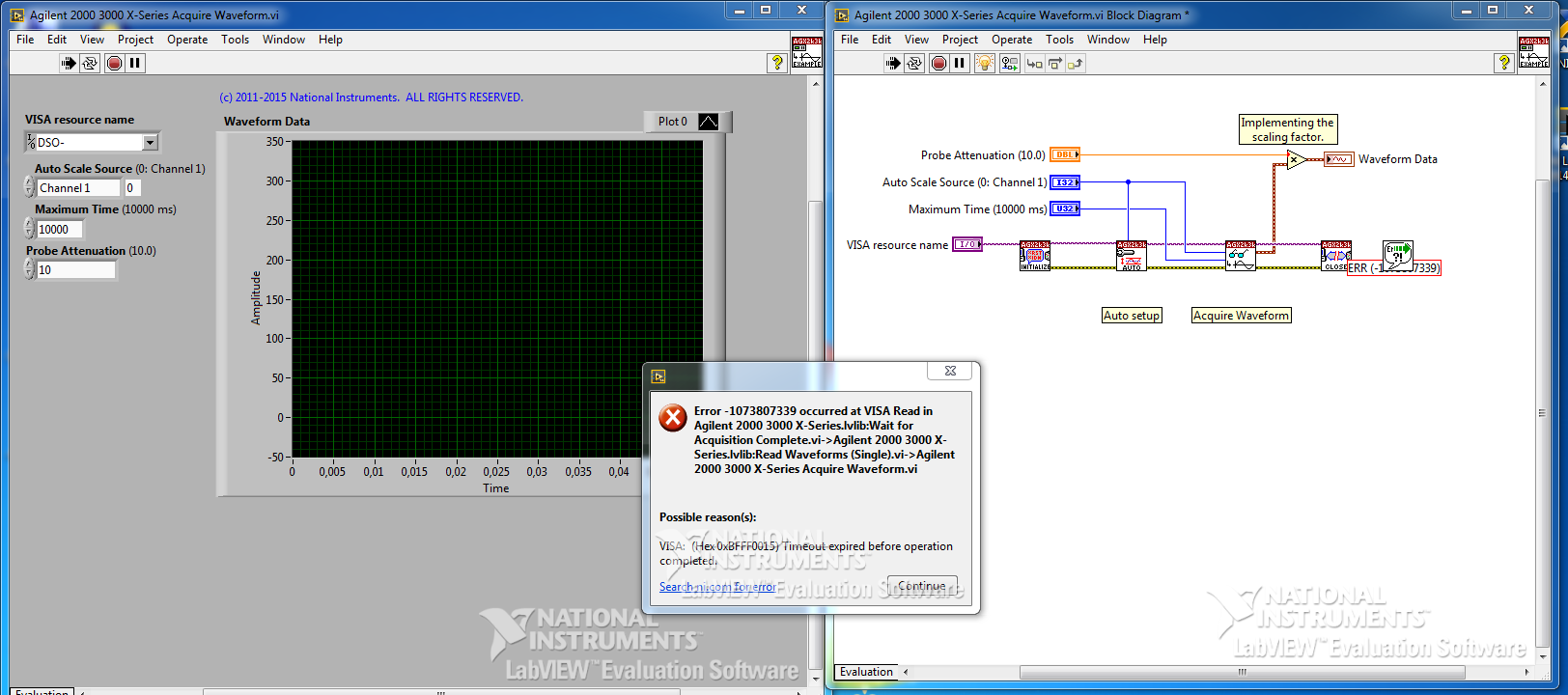The height and width of the screenshot is (695, 1568).
Task: Click Acquire Waveform label in diagram
Action: (1241, 316)
